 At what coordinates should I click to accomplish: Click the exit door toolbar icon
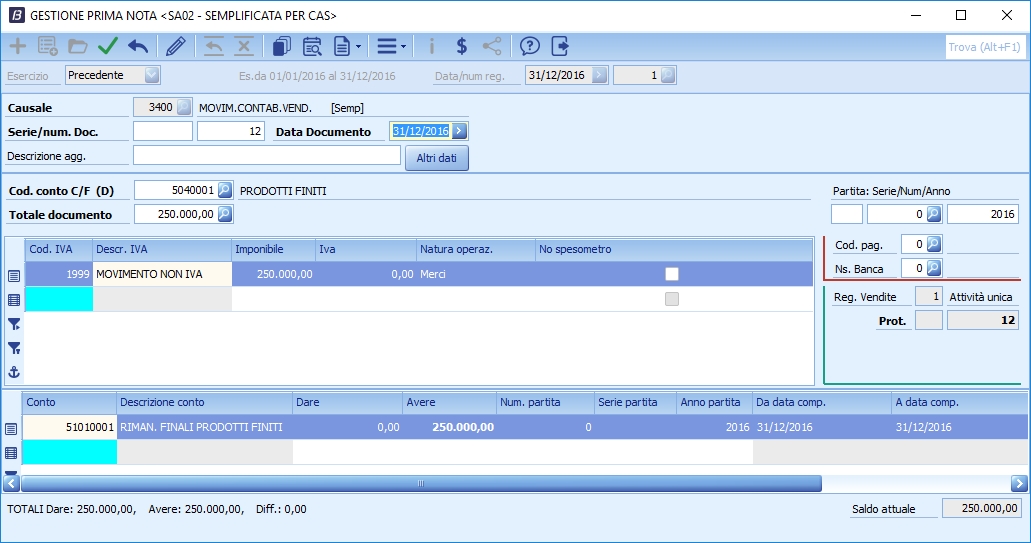point(560,46)
